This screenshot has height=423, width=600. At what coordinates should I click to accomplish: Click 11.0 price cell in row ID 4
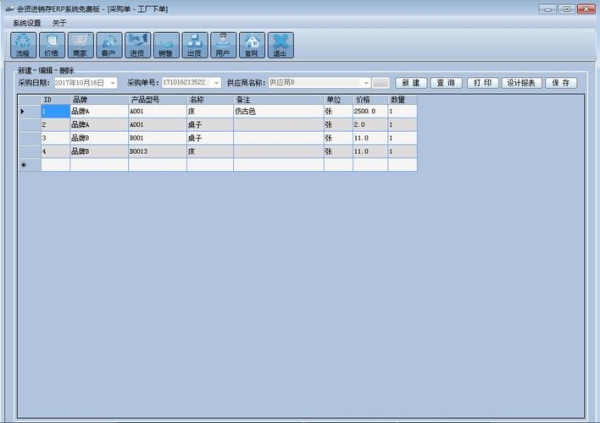tap(370, 152)
